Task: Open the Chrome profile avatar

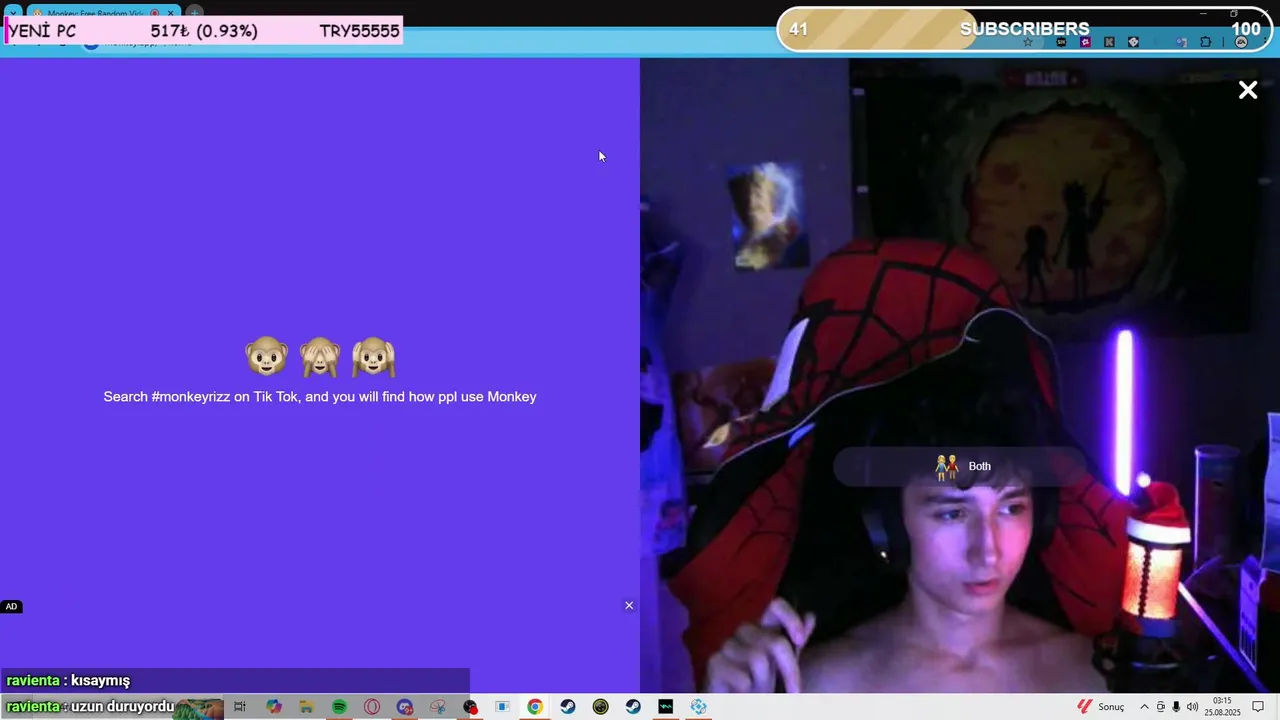Action: coord(1241,42)
